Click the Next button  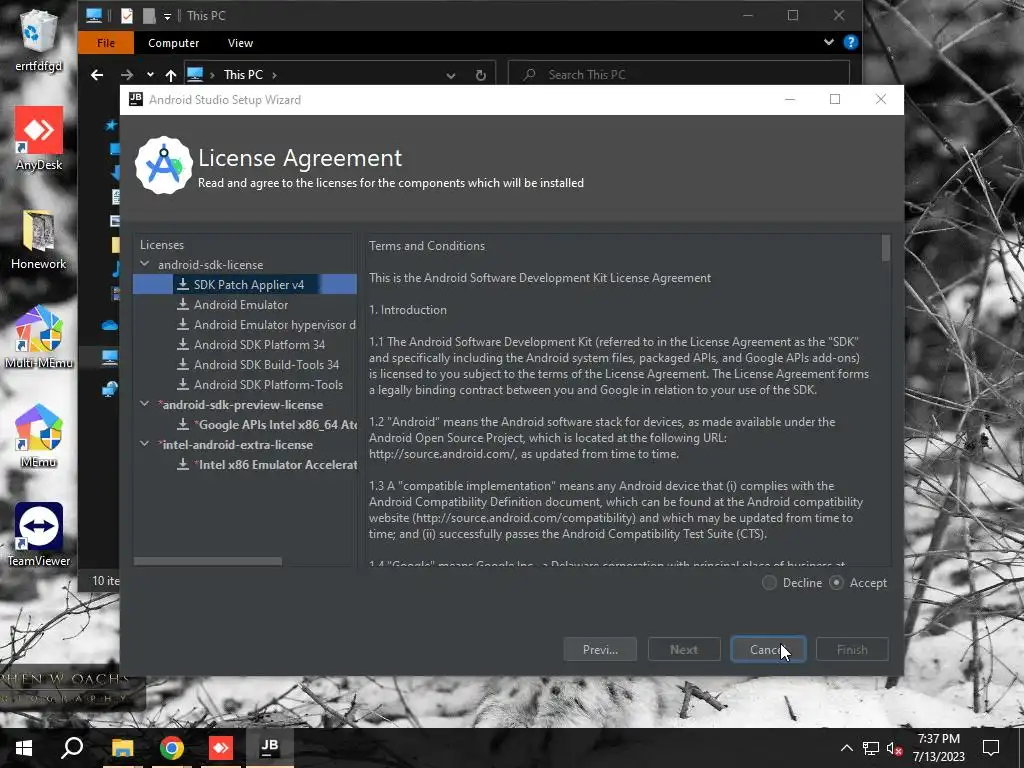click(x=684, y=650)
